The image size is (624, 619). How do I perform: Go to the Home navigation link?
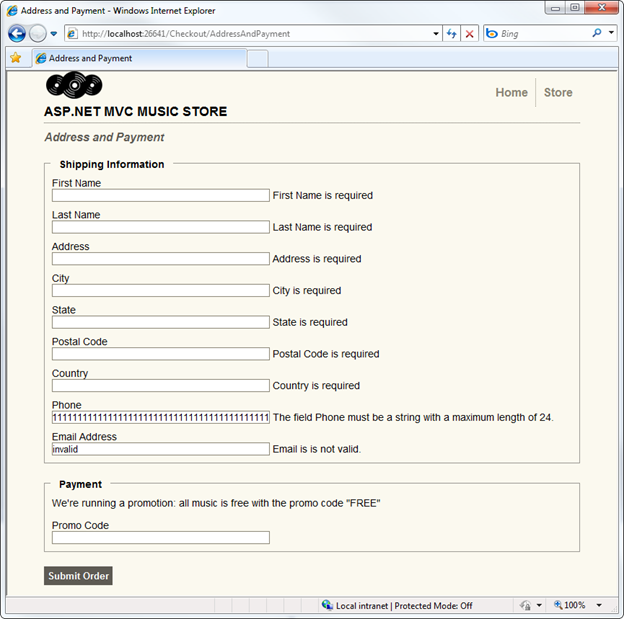(x=511, y=92)
